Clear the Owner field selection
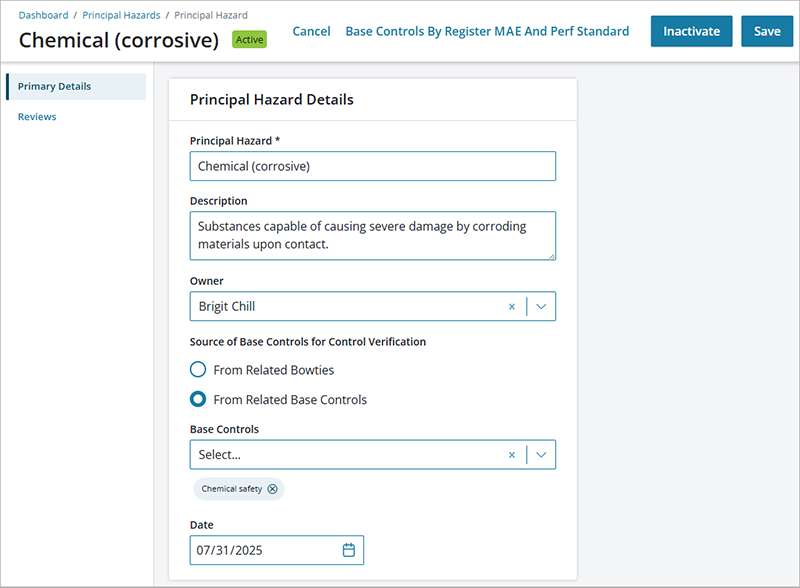The width and height of the screenshot is (800, 588). (512, 306)
